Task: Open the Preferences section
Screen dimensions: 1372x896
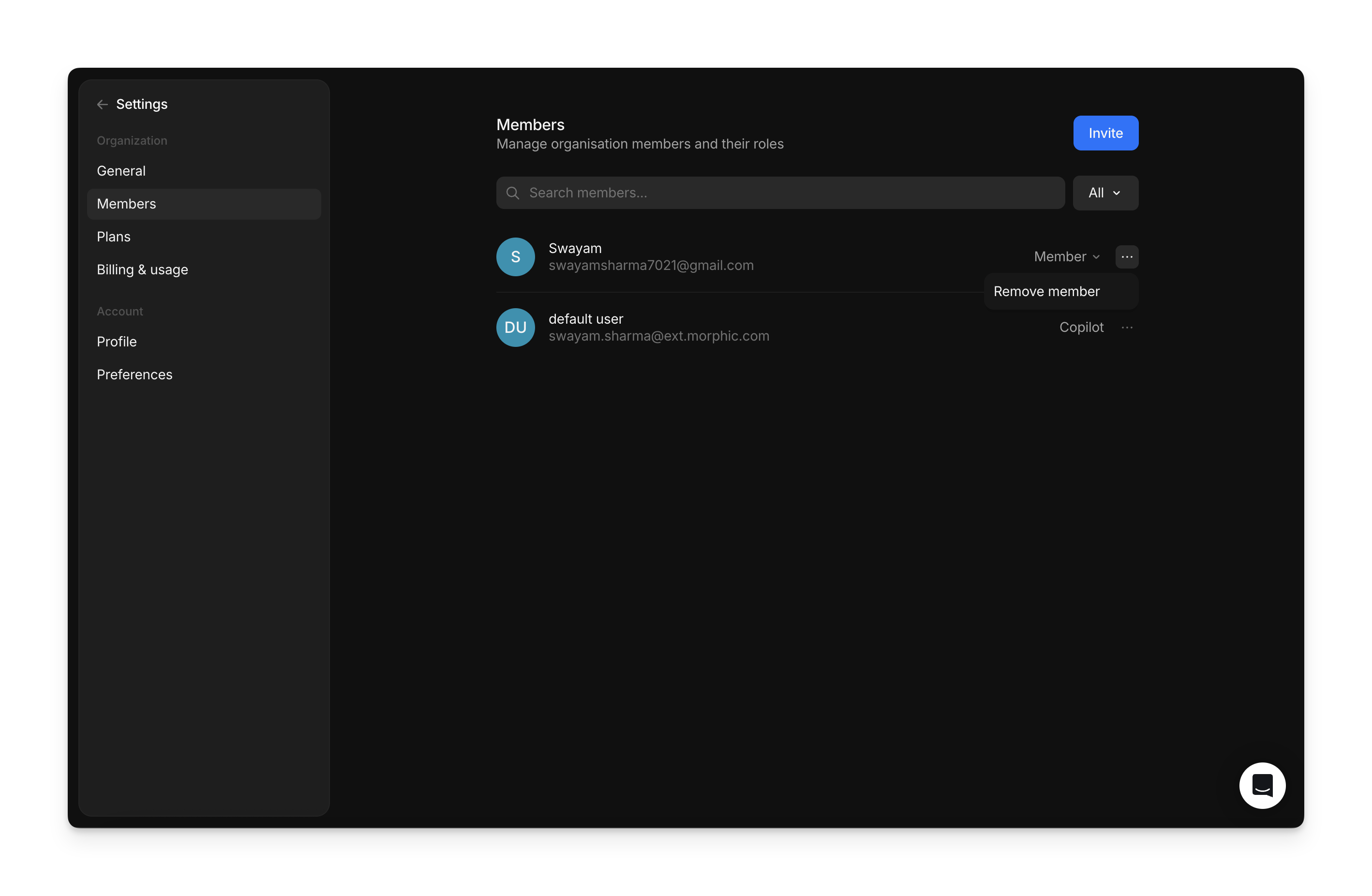Action: tap(134, 374)
